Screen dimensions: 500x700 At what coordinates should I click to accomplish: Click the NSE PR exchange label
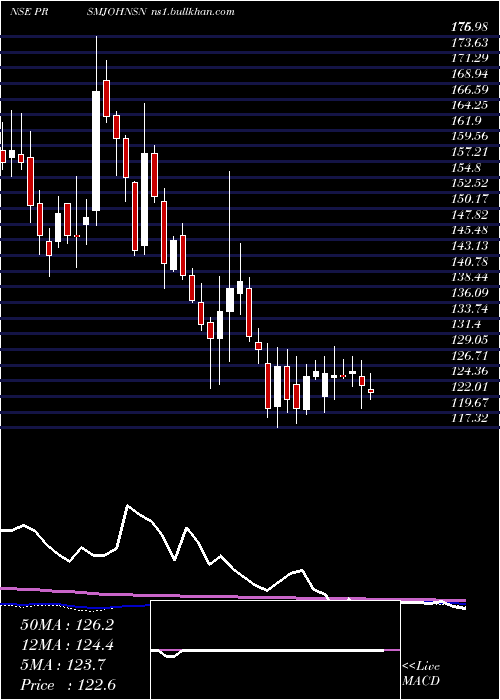click(x=29, y=12)
